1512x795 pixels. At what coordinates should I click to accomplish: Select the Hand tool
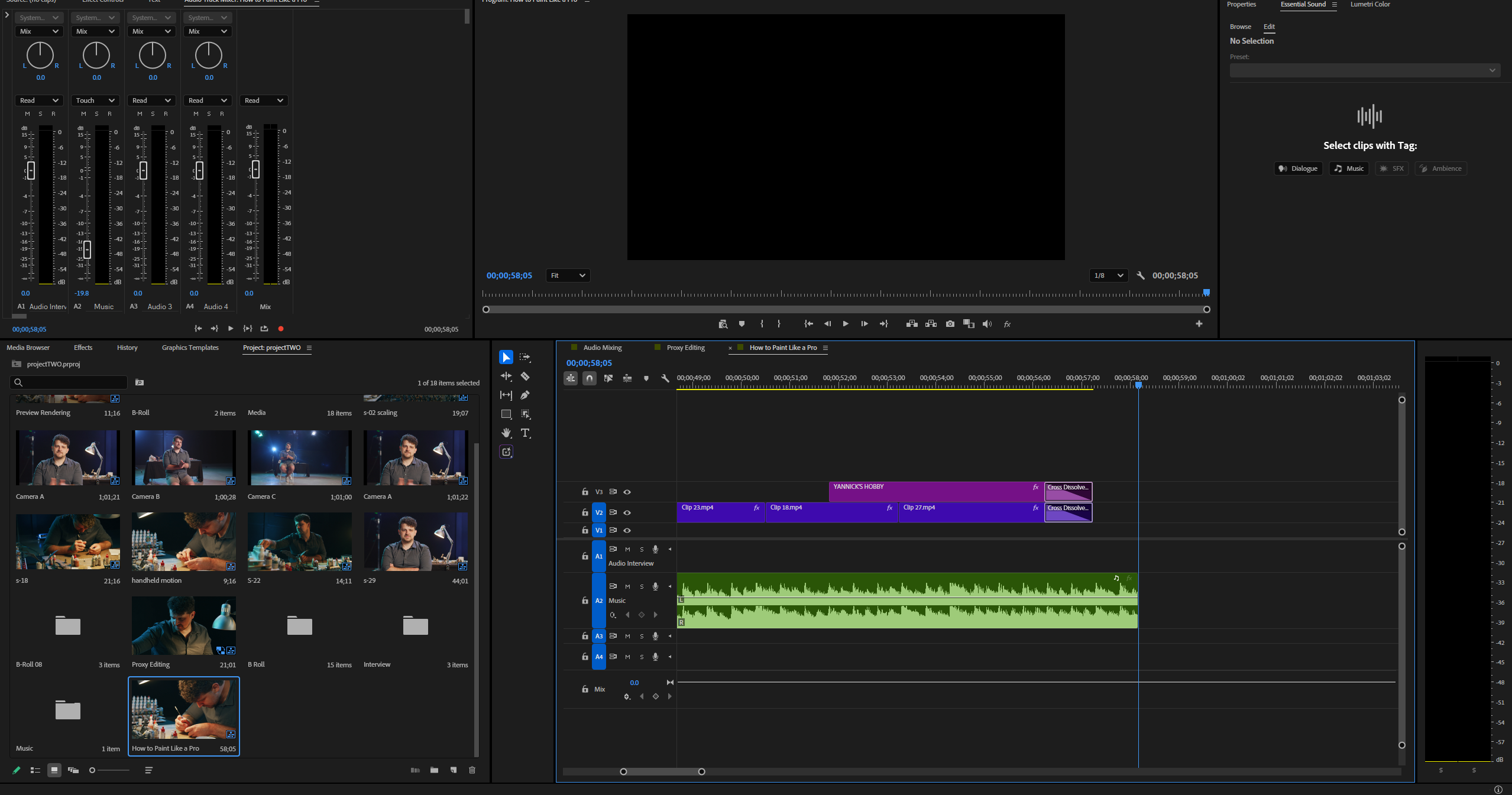506,433
